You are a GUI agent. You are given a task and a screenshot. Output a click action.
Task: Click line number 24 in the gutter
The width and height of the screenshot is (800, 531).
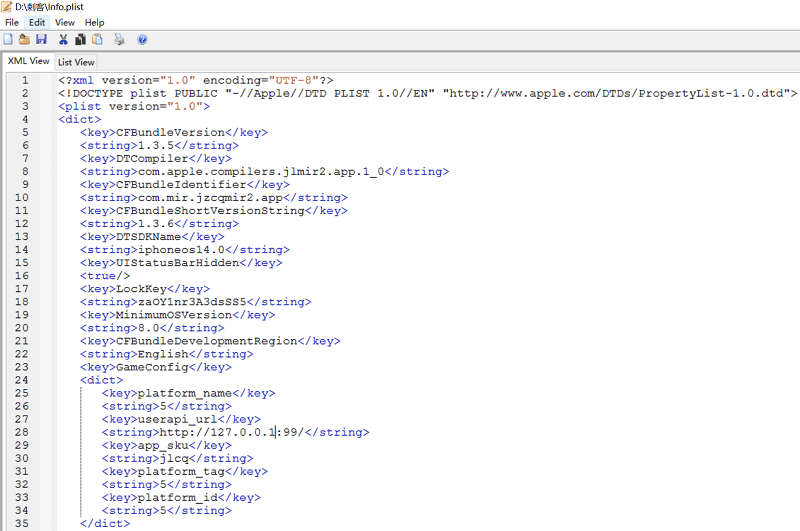[x=23, y=380]
